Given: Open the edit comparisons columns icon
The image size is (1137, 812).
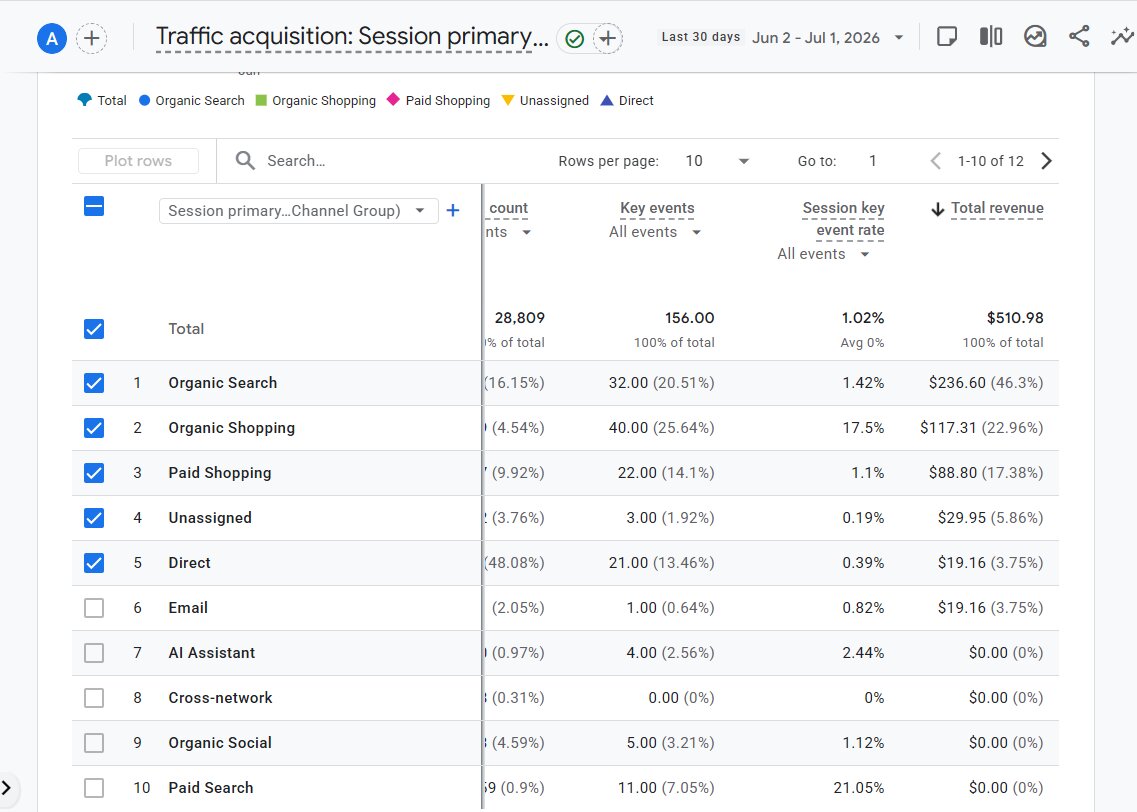Looking at the screenshot, I should click(x=991, y=36).
